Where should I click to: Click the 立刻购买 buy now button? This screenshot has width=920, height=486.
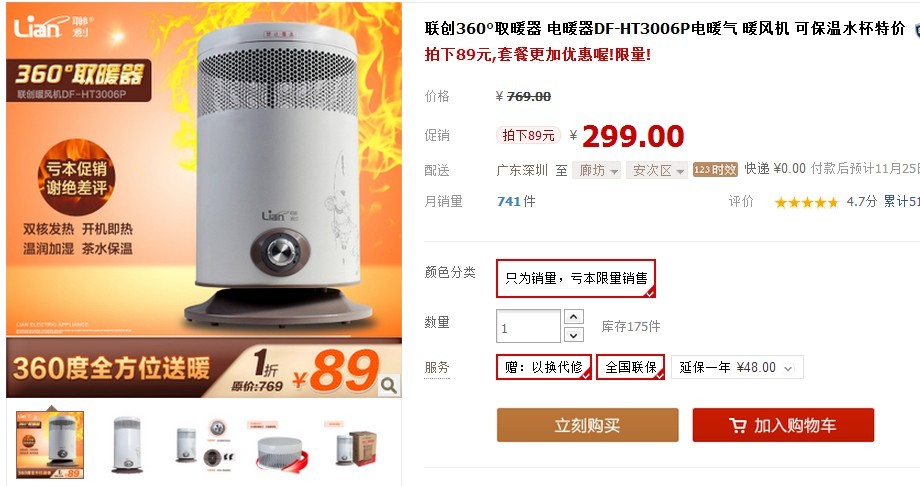587,425
